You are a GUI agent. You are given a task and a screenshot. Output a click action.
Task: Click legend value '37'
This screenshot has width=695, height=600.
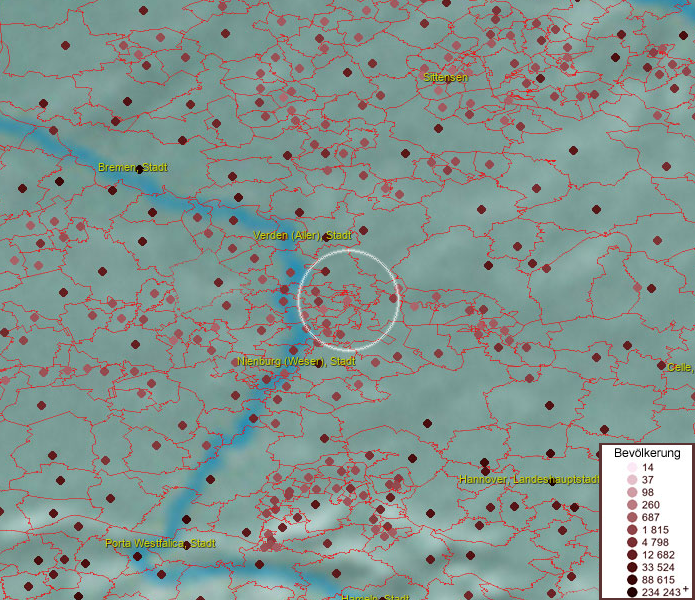pyautogui.click(x=647, y=479)
